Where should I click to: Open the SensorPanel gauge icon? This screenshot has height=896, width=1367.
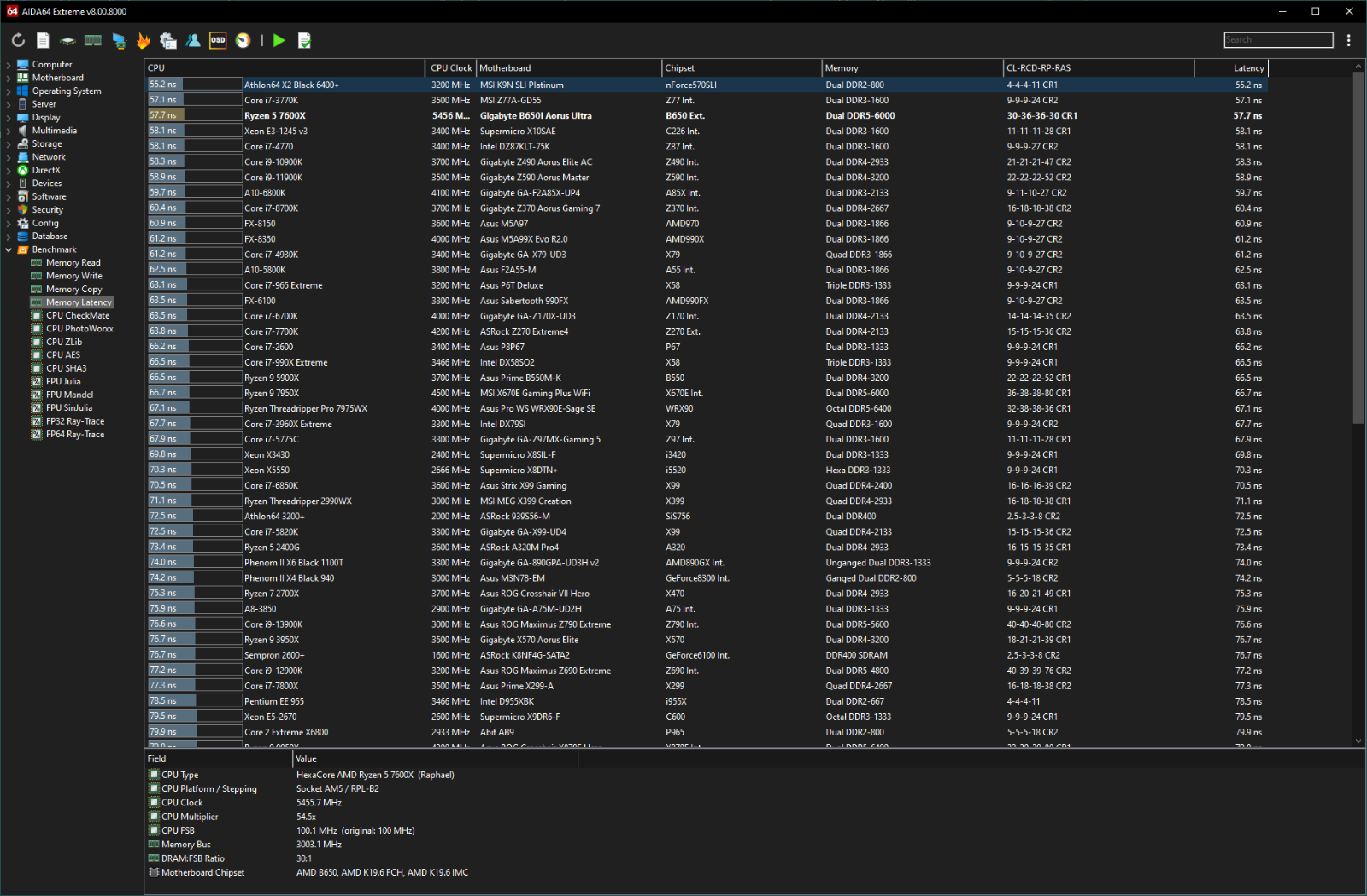point(243,40)
